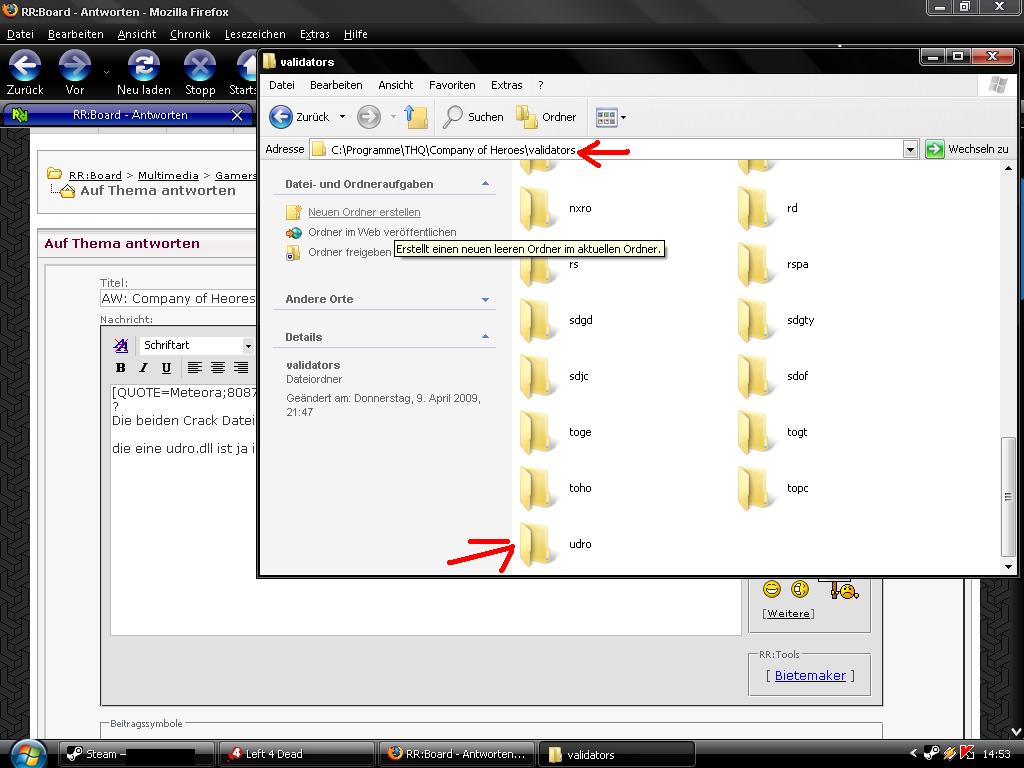Open the Windows Start menu

coord(27,754)
